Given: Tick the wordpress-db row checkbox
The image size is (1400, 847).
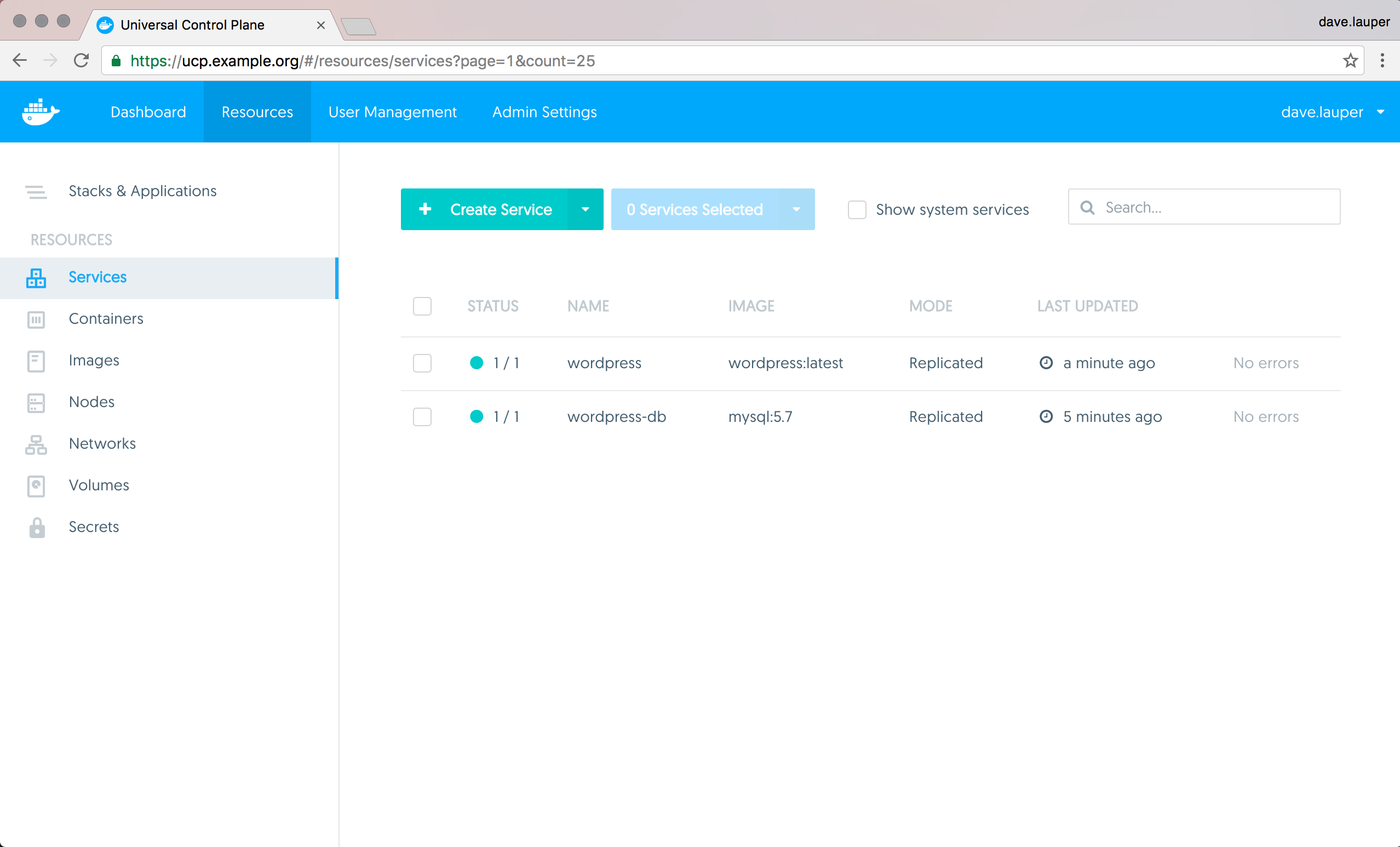Looking at the screenshot, I should 422,417.
